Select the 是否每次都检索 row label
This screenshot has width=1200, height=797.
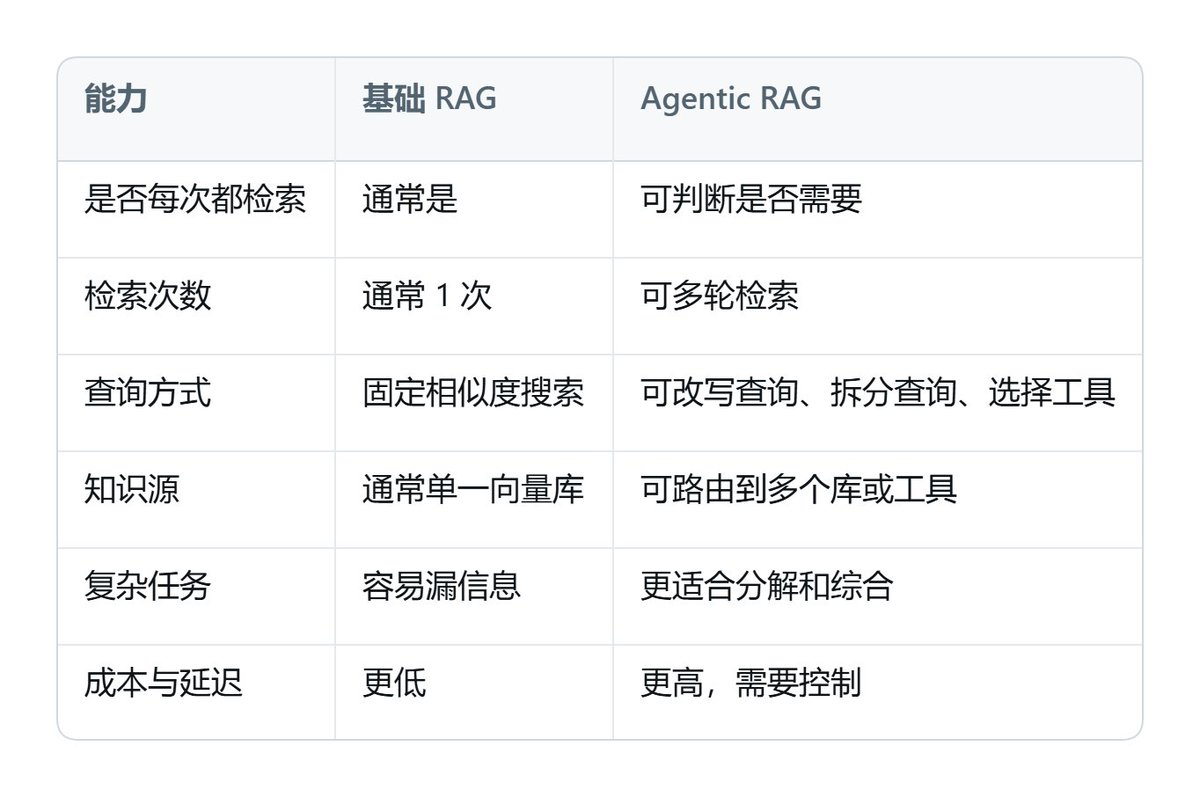pyautogui.click(x=196, y=199)
